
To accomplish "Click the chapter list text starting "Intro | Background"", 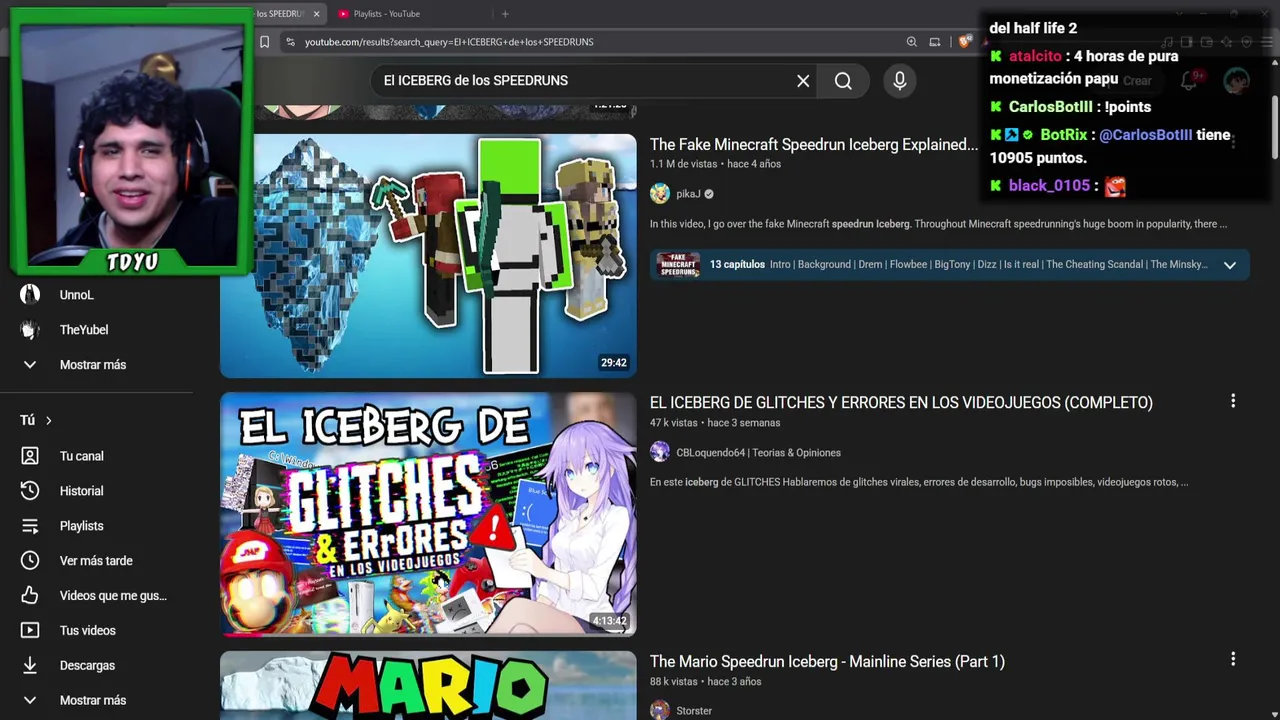I will tap(989, 265).
